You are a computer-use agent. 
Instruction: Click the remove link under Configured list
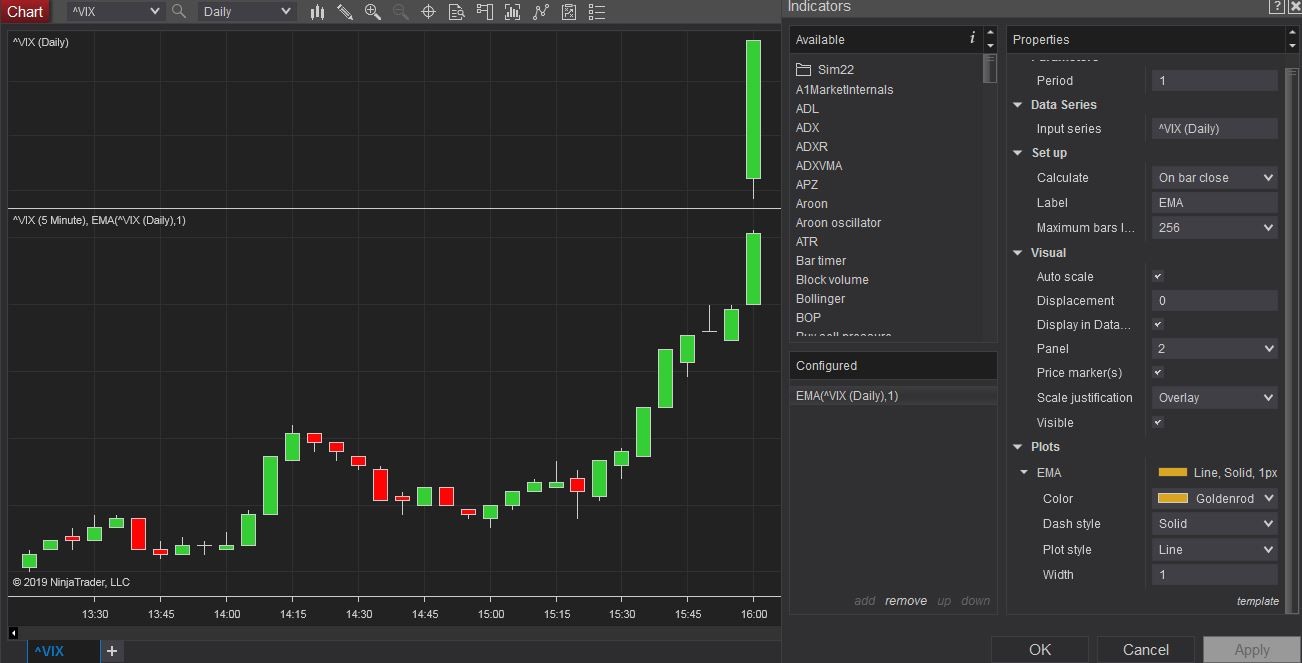click(905, 601)
